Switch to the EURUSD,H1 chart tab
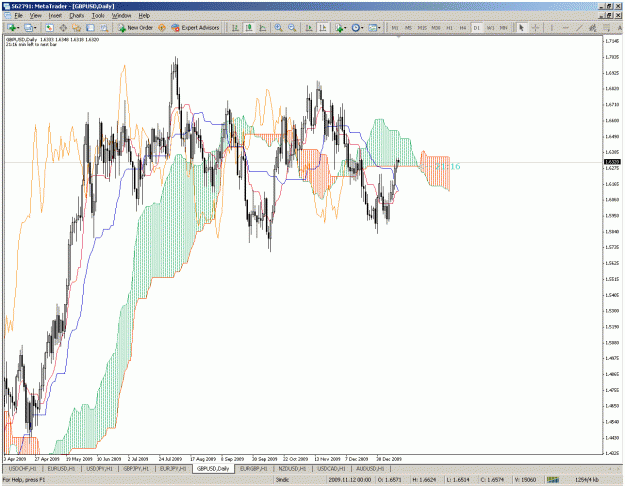Screen dimensions: 625x486 click(61, 469)
